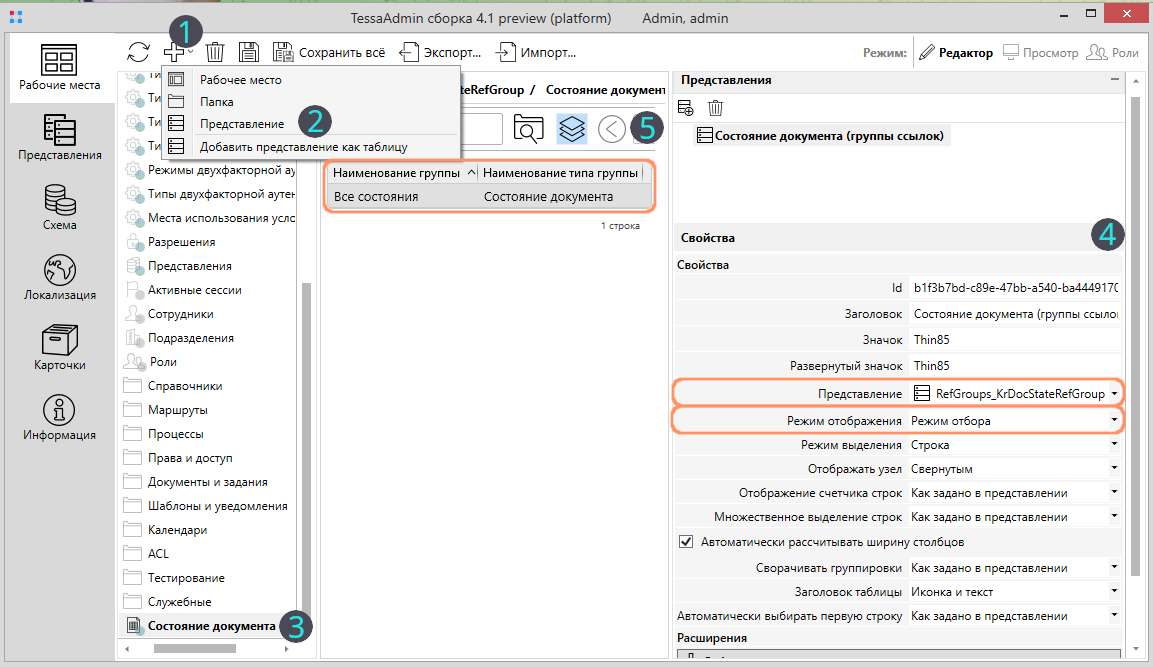The image size is (1153, 667).
Task: Expand the Режим выделения combo box
Action: pyautogui.click(x=1113, y=445)
